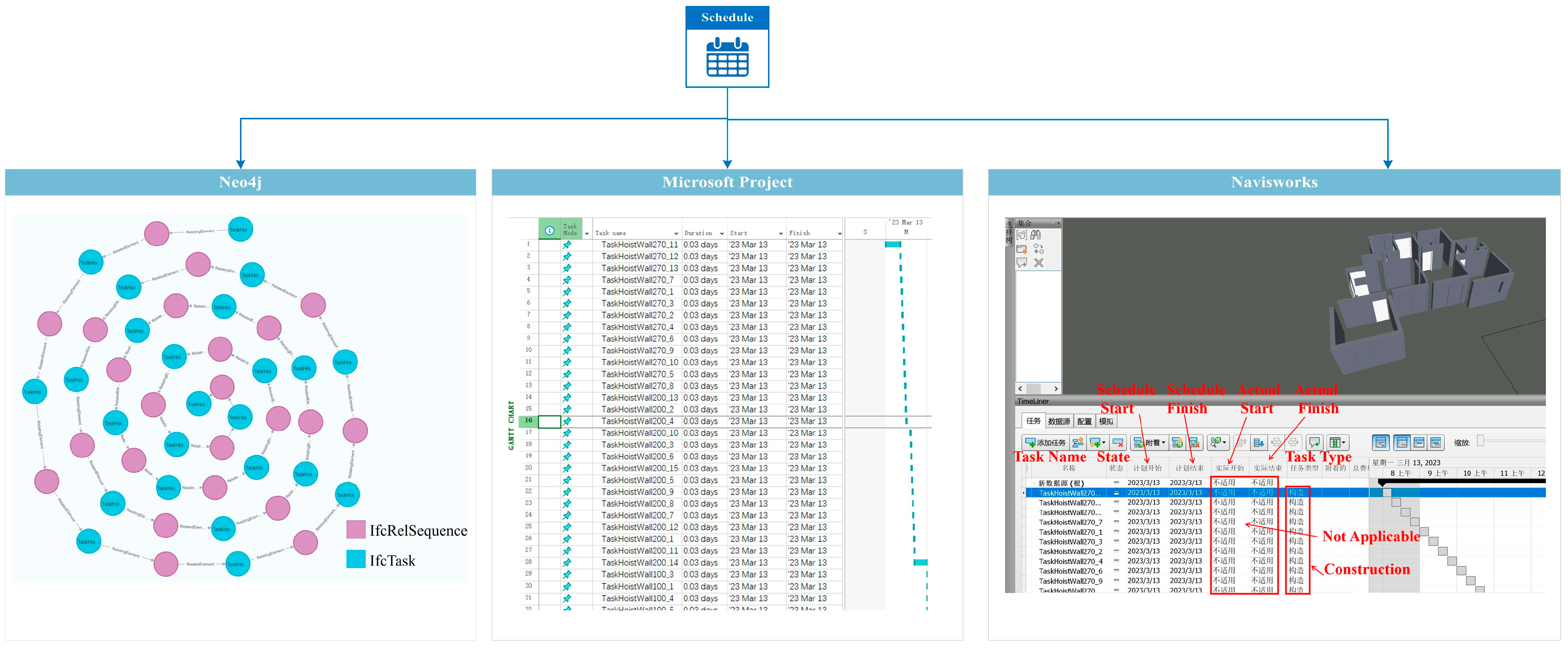Image resolution: width=1568 pixels, height=648 pixels.
Task: Click the delete task icon with red X
Action: pyautogui.click(x=1118, y=442)
